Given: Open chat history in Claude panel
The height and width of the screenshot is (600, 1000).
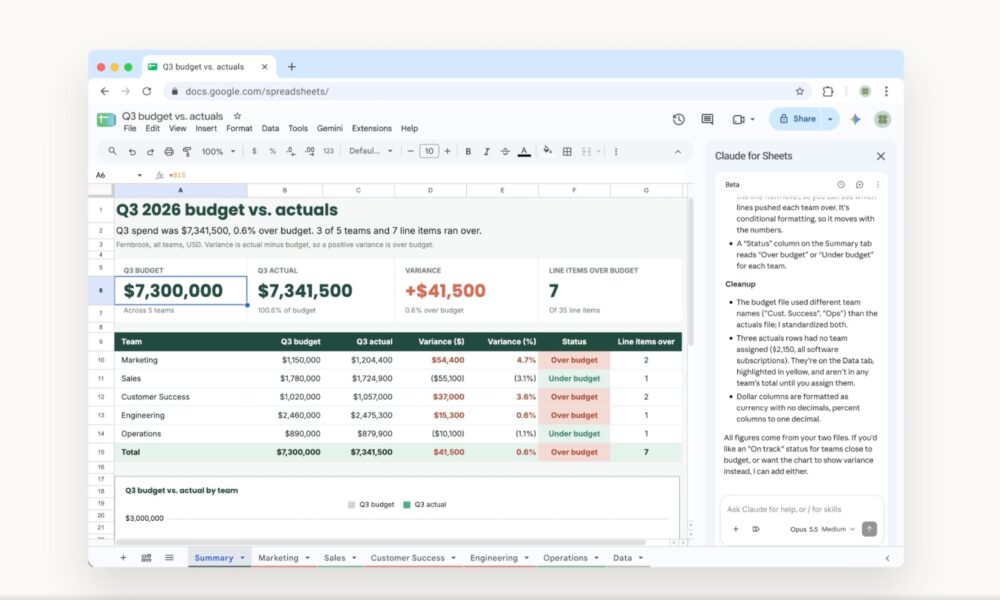Looking at the screenshot, I should click(x=841, y=185).
